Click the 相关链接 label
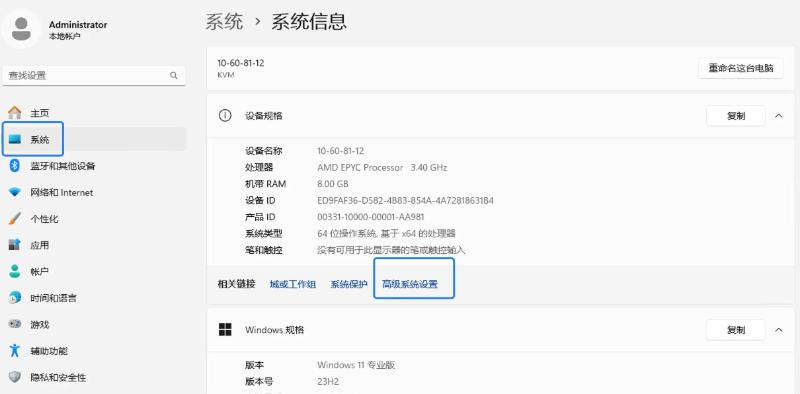The image size is (800, 394). [x=236, y=284]
